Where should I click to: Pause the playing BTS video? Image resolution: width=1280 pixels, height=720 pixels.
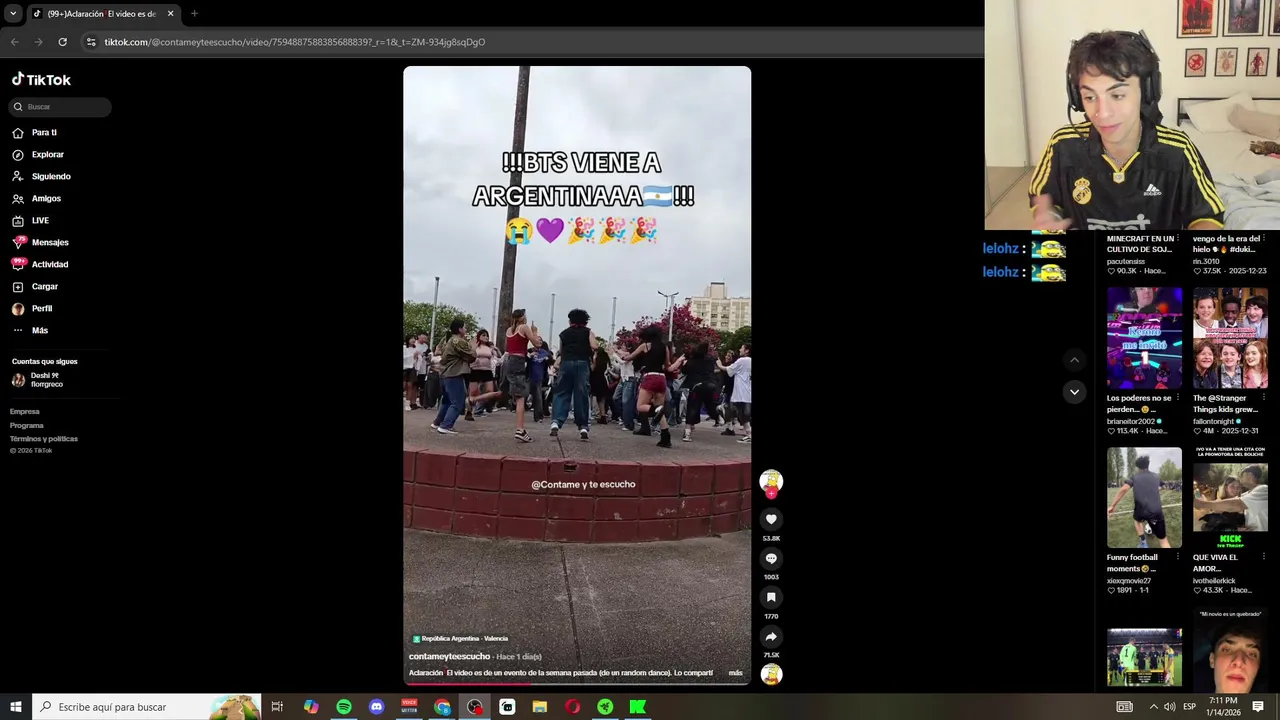pyautogui.click(x=577, y=375)
